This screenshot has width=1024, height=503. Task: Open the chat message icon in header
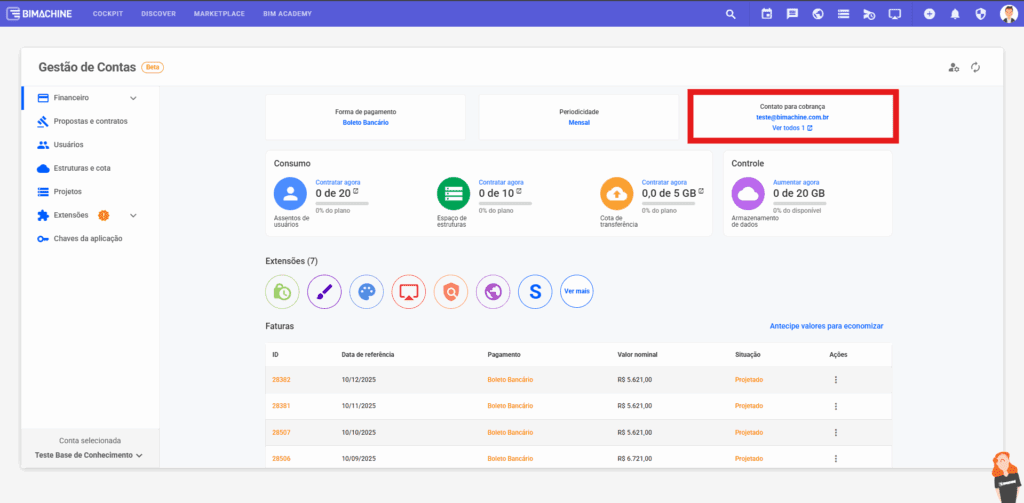[792, 14]
